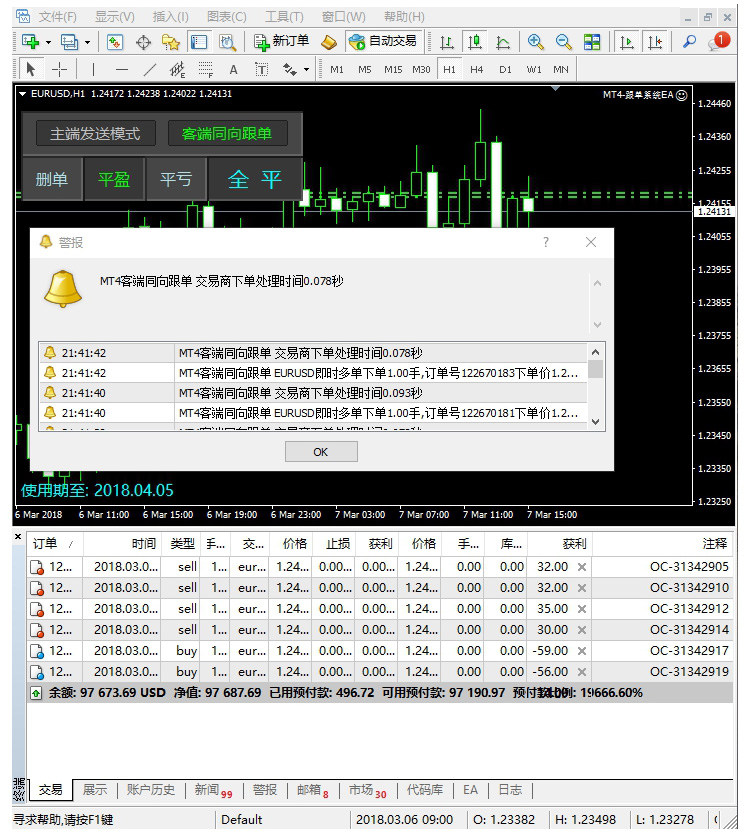This screenshot has height=835, width=750.
Task: Open 工具(T) menu
Action: 284,17
